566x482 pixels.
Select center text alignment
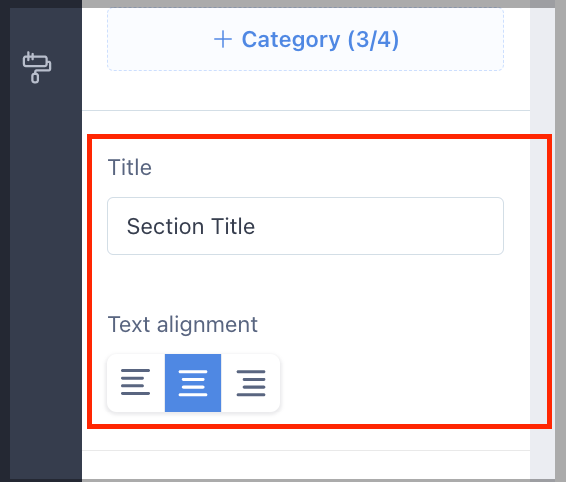point(193,382)
